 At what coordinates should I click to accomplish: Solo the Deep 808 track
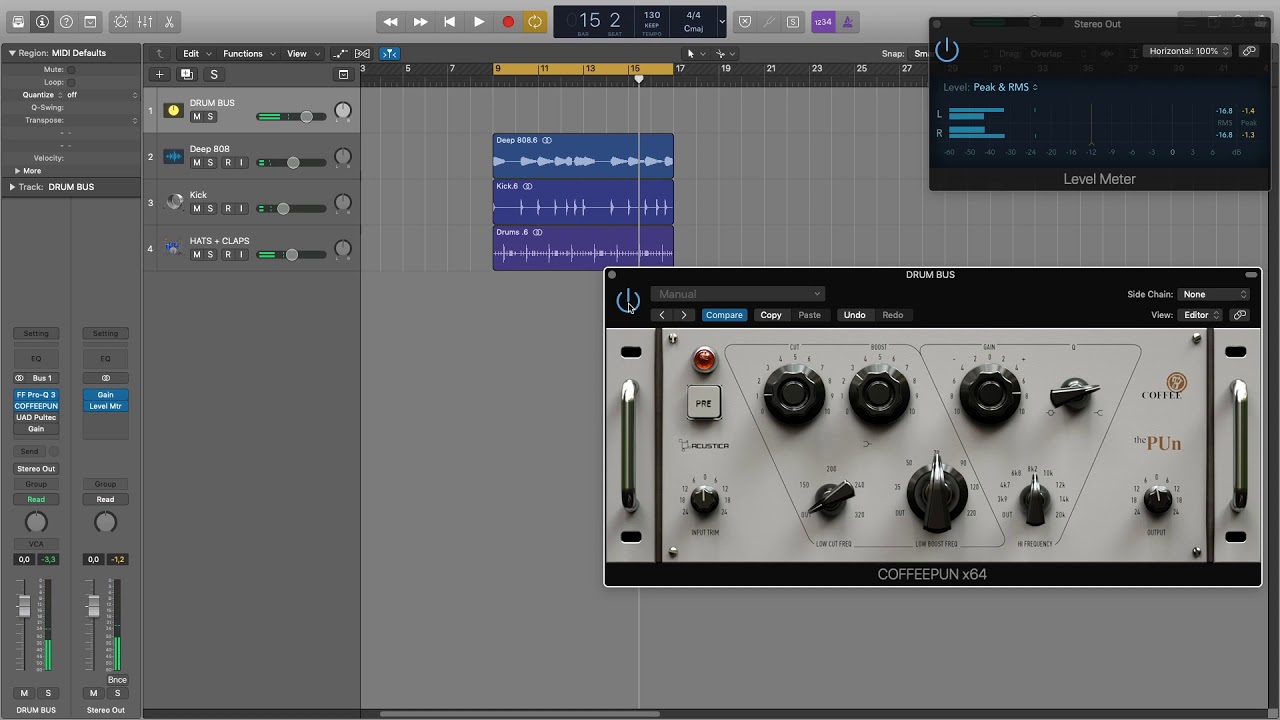click(210, 162)
